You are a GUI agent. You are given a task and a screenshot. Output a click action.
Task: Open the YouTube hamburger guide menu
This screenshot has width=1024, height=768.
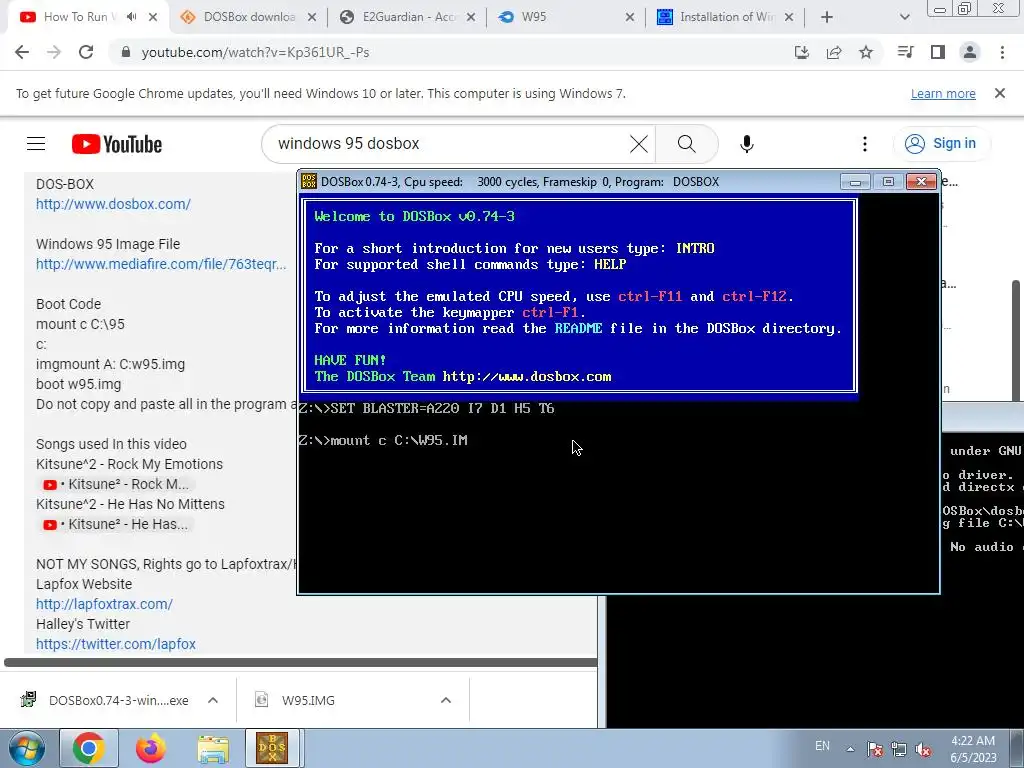tap(36, 144)
